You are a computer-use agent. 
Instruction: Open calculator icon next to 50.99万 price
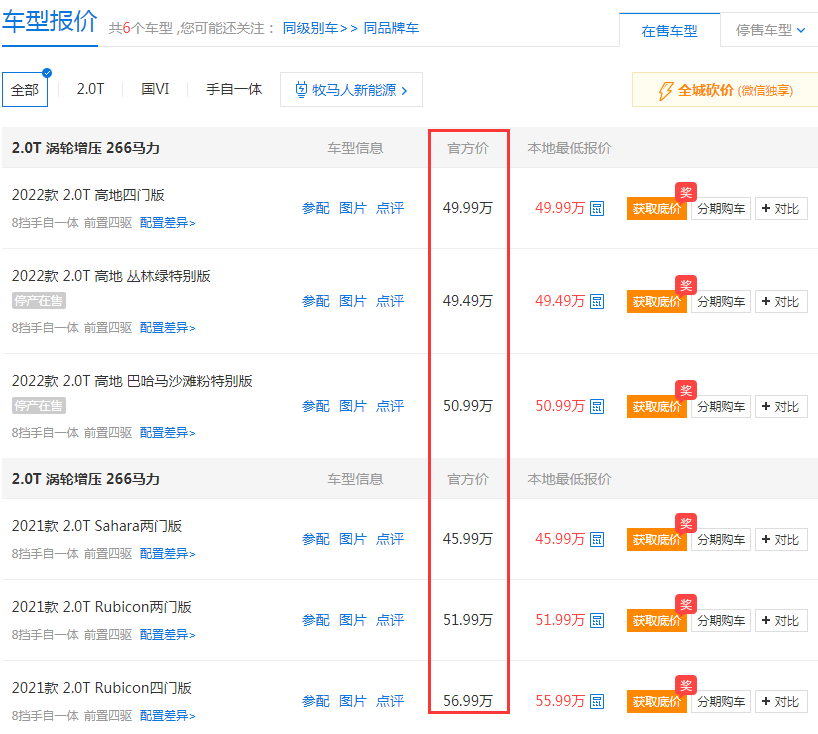pos(597,406)
